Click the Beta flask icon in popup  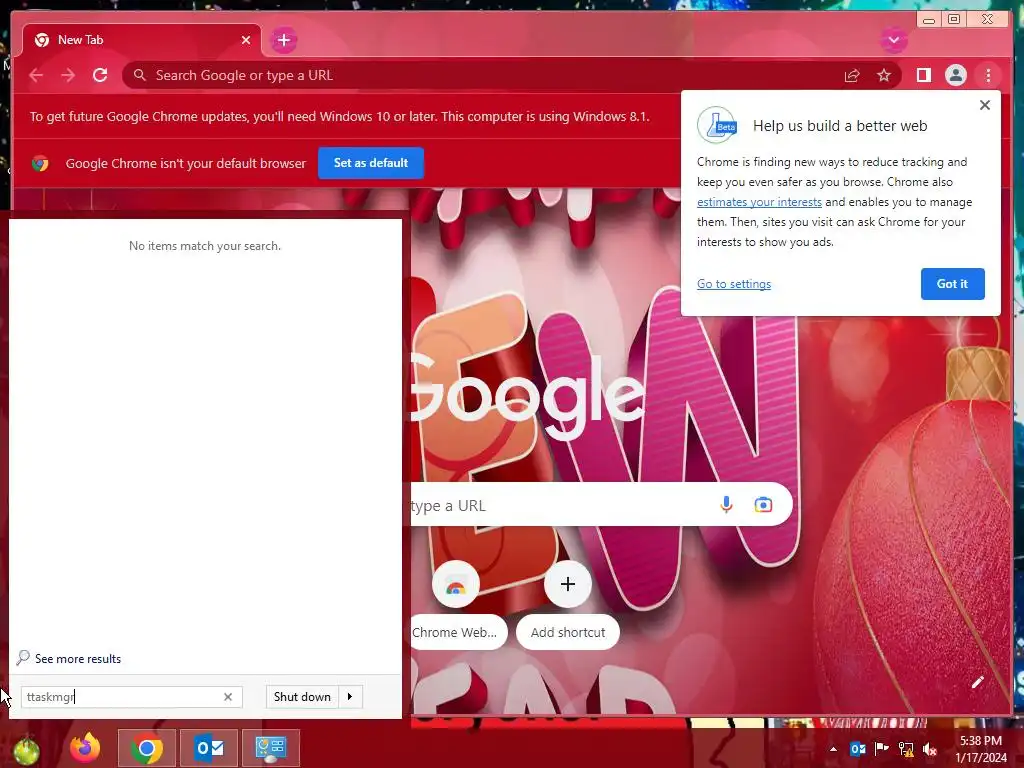tap(717, 125)
